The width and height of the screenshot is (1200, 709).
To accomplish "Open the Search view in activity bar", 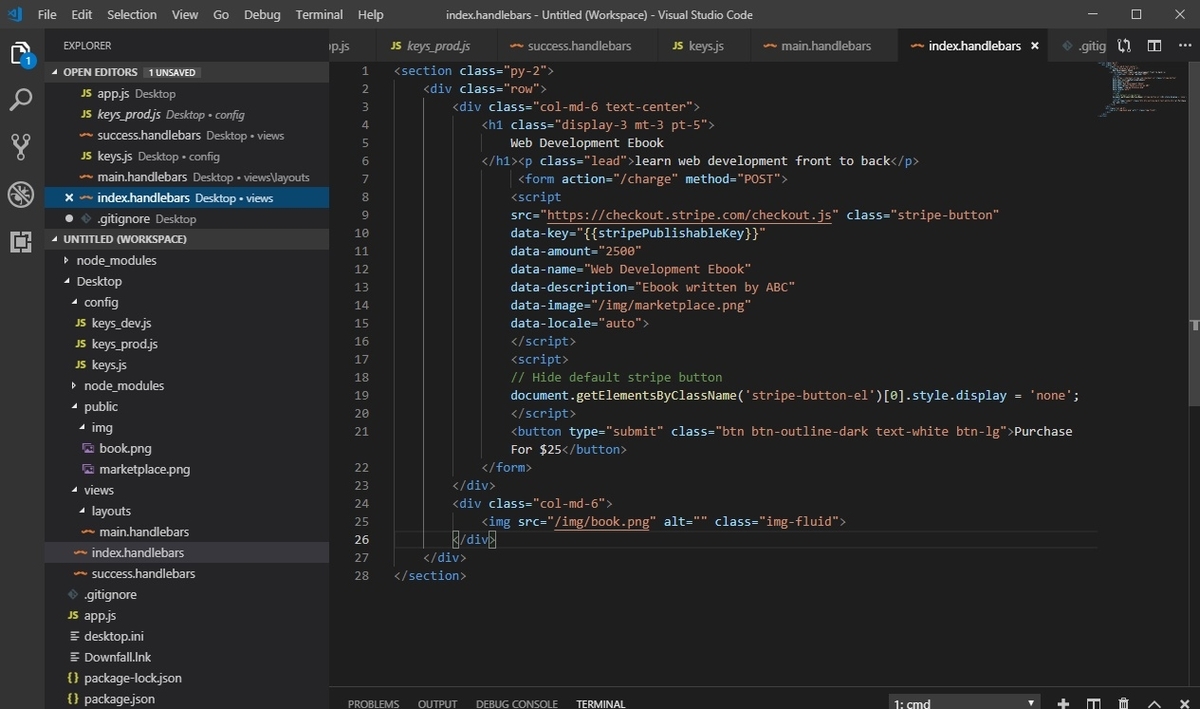I will 21,100.
